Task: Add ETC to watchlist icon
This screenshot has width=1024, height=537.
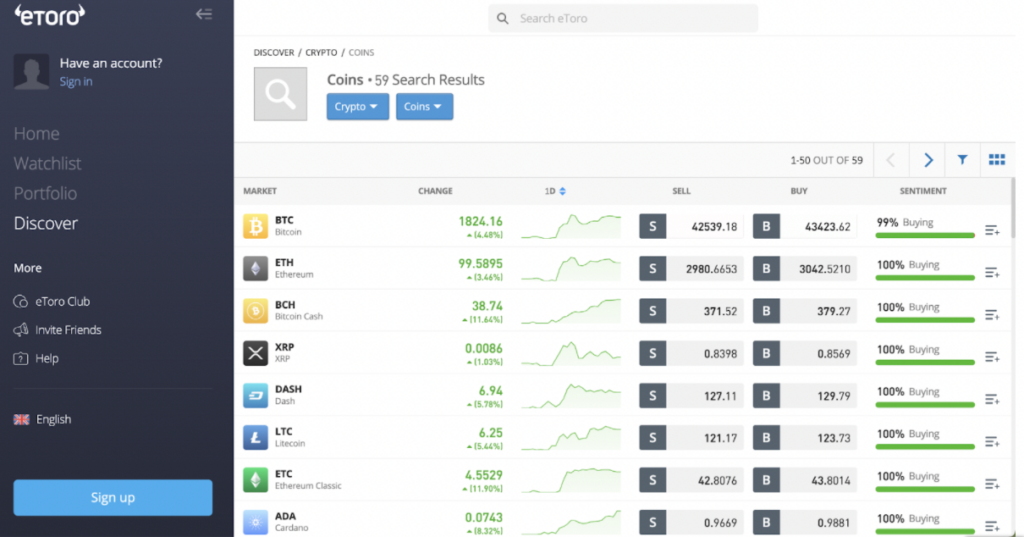Action: [992, 483]
